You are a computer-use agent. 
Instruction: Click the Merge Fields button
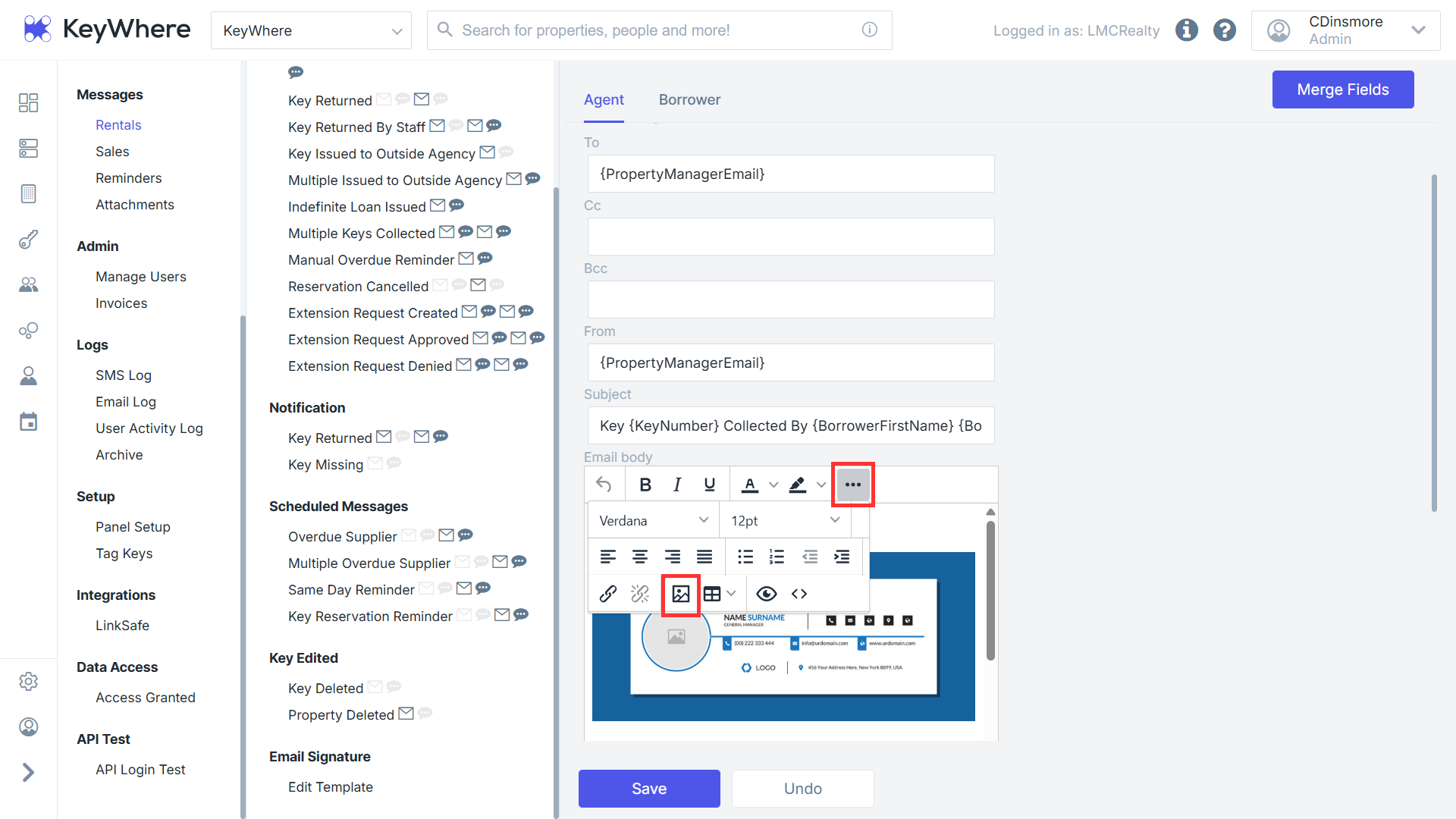tap(1343, 89)
